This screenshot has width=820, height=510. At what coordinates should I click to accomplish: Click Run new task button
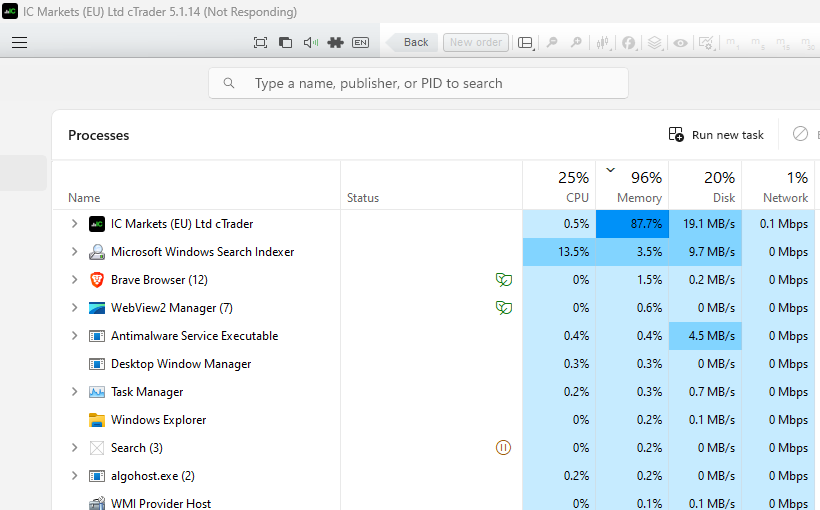point(716,135)
